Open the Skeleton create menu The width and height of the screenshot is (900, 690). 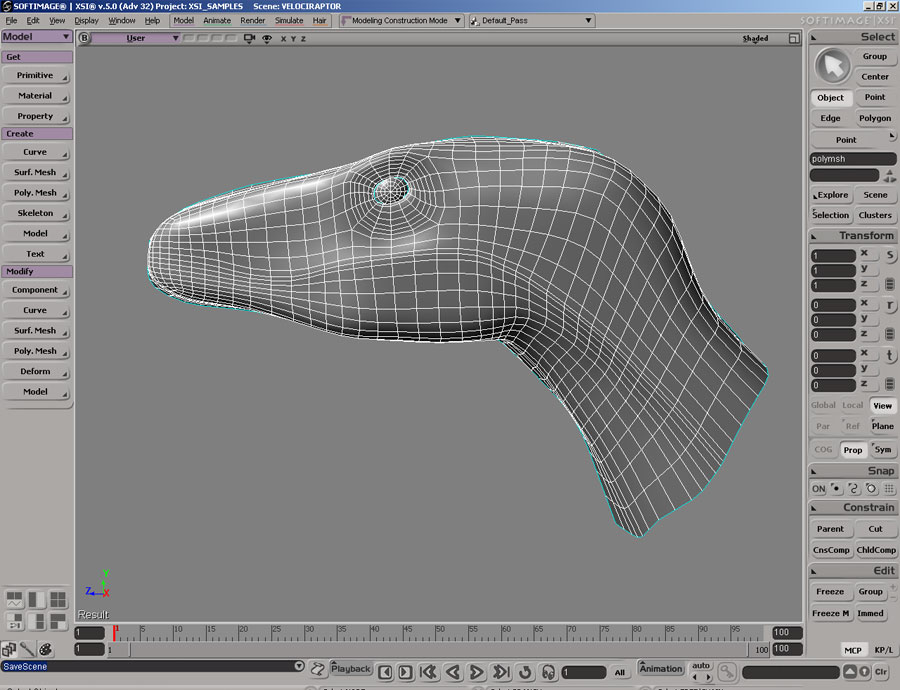(36, 213)
